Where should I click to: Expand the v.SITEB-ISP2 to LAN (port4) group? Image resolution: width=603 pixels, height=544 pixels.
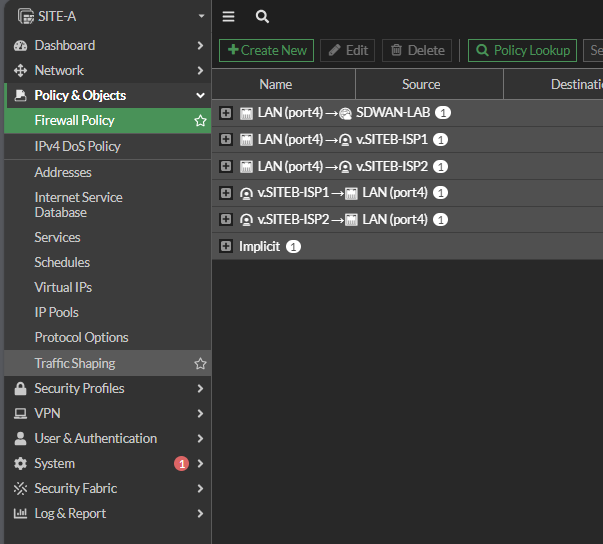click(x=226, y=219)
